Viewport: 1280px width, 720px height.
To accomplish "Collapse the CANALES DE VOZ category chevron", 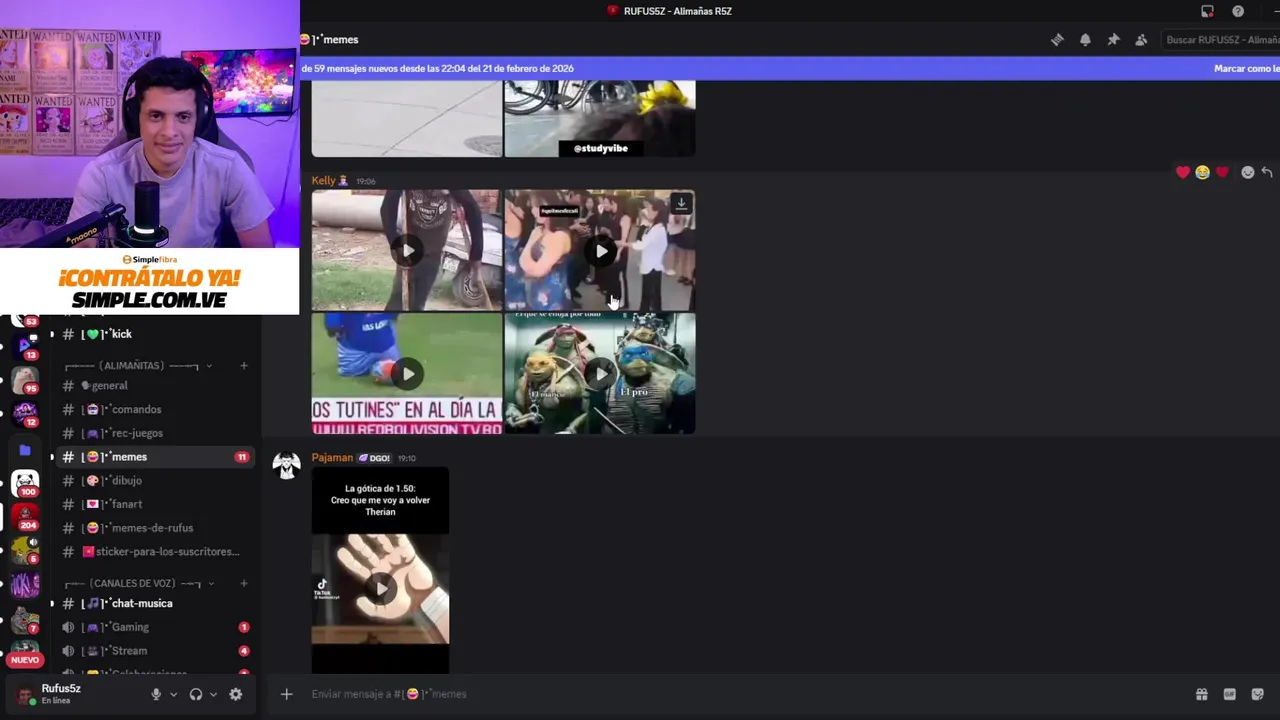I will click(211, 583).
